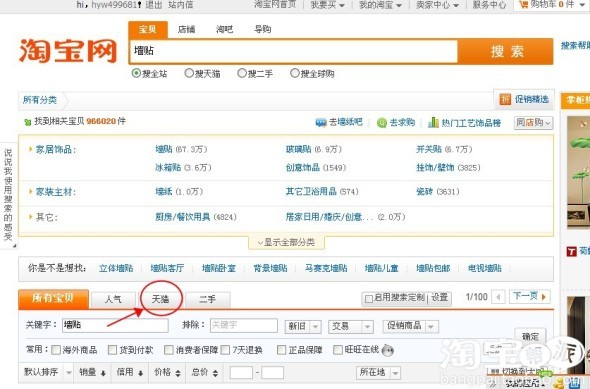Open 同店购 dropdown
Screen dimensions: 590x389
(x=533, y=123)
